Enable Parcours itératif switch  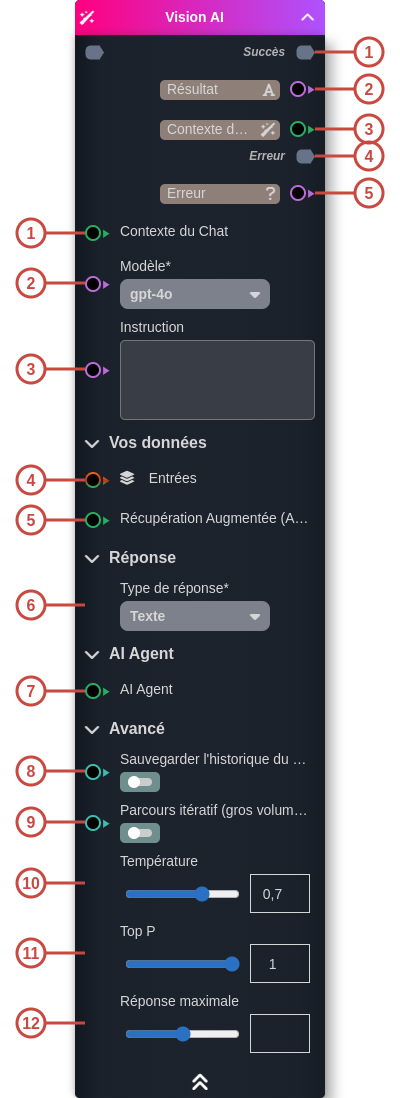[140, 833]
